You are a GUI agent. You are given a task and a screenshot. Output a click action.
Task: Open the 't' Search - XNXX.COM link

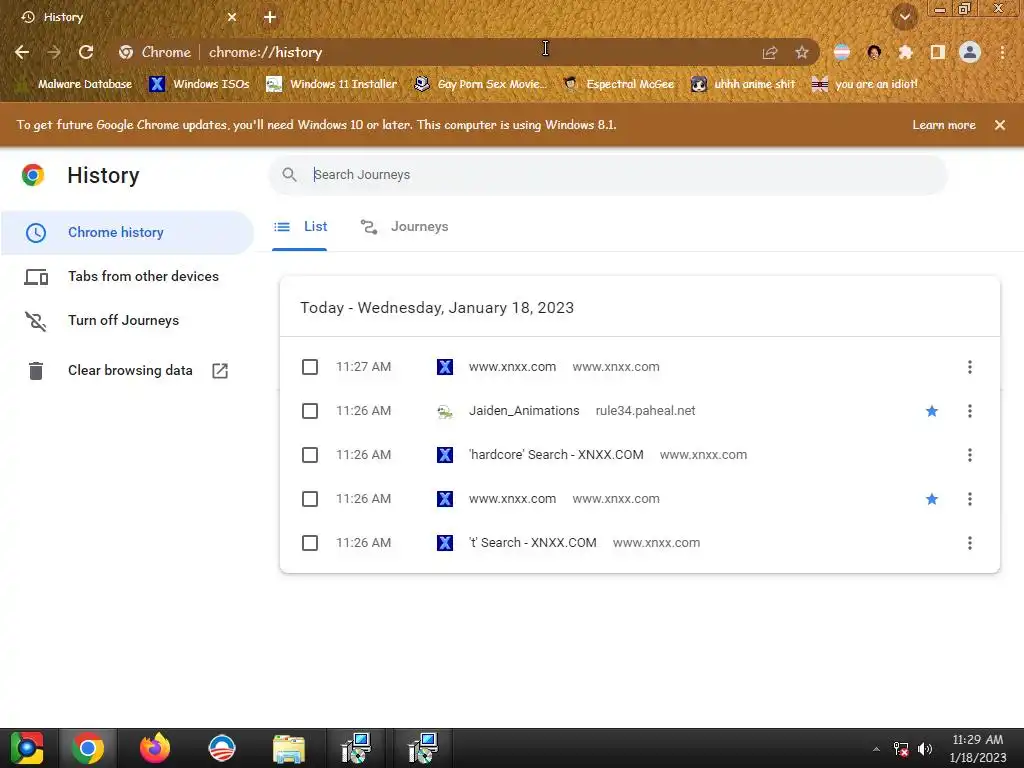(532, 543)
